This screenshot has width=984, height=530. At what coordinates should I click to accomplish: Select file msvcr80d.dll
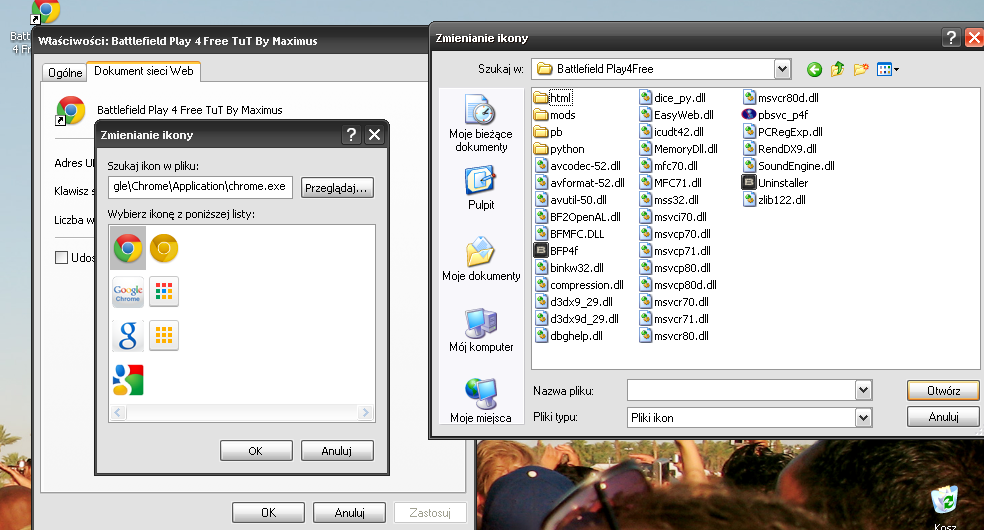(x=781, y=98)
